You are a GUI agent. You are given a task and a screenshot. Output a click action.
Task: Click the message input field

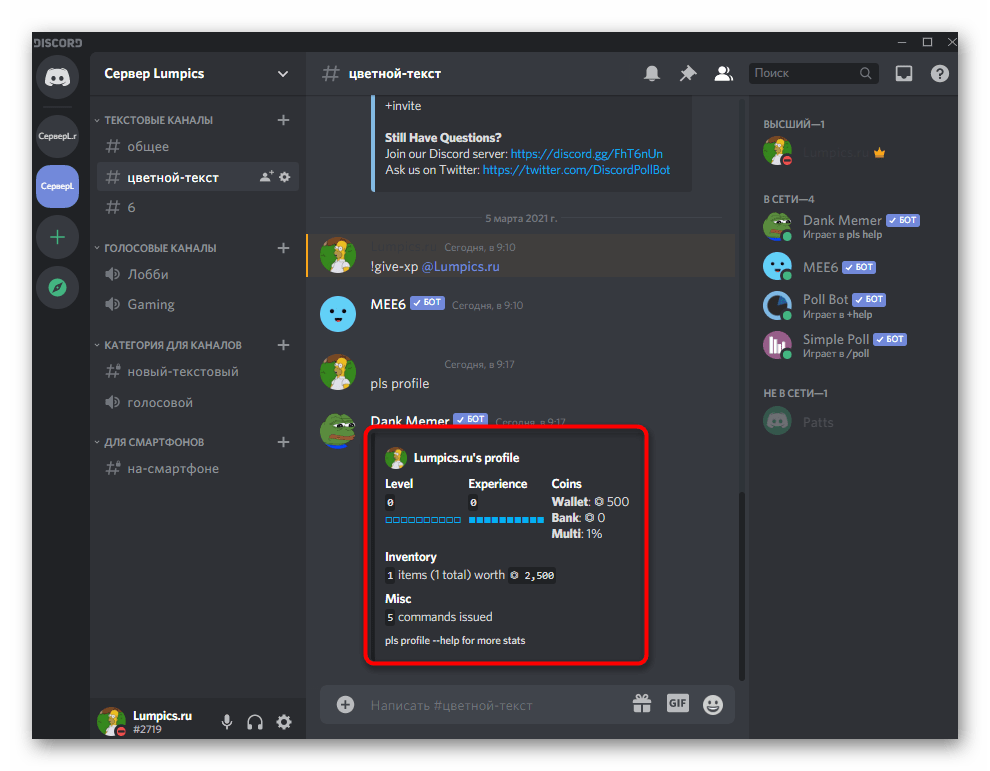click(490, 705)
